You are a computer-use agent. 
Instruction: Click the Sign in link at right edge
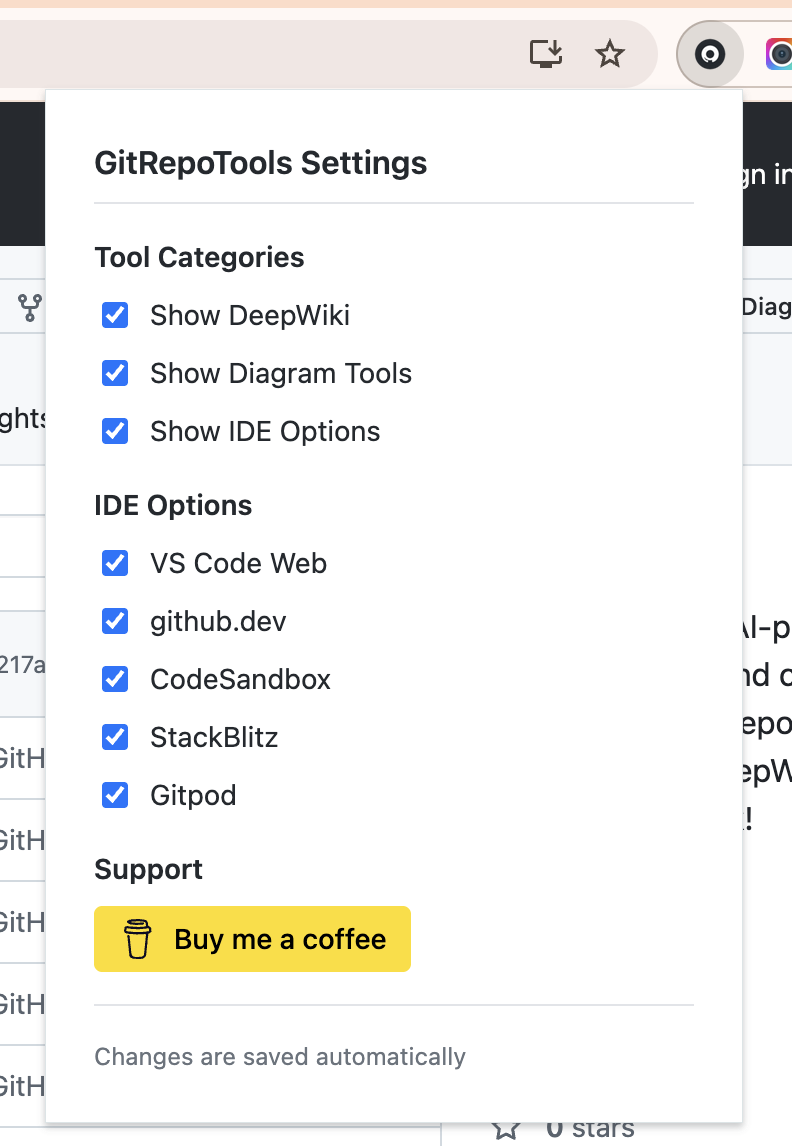[x=767, y=174]
